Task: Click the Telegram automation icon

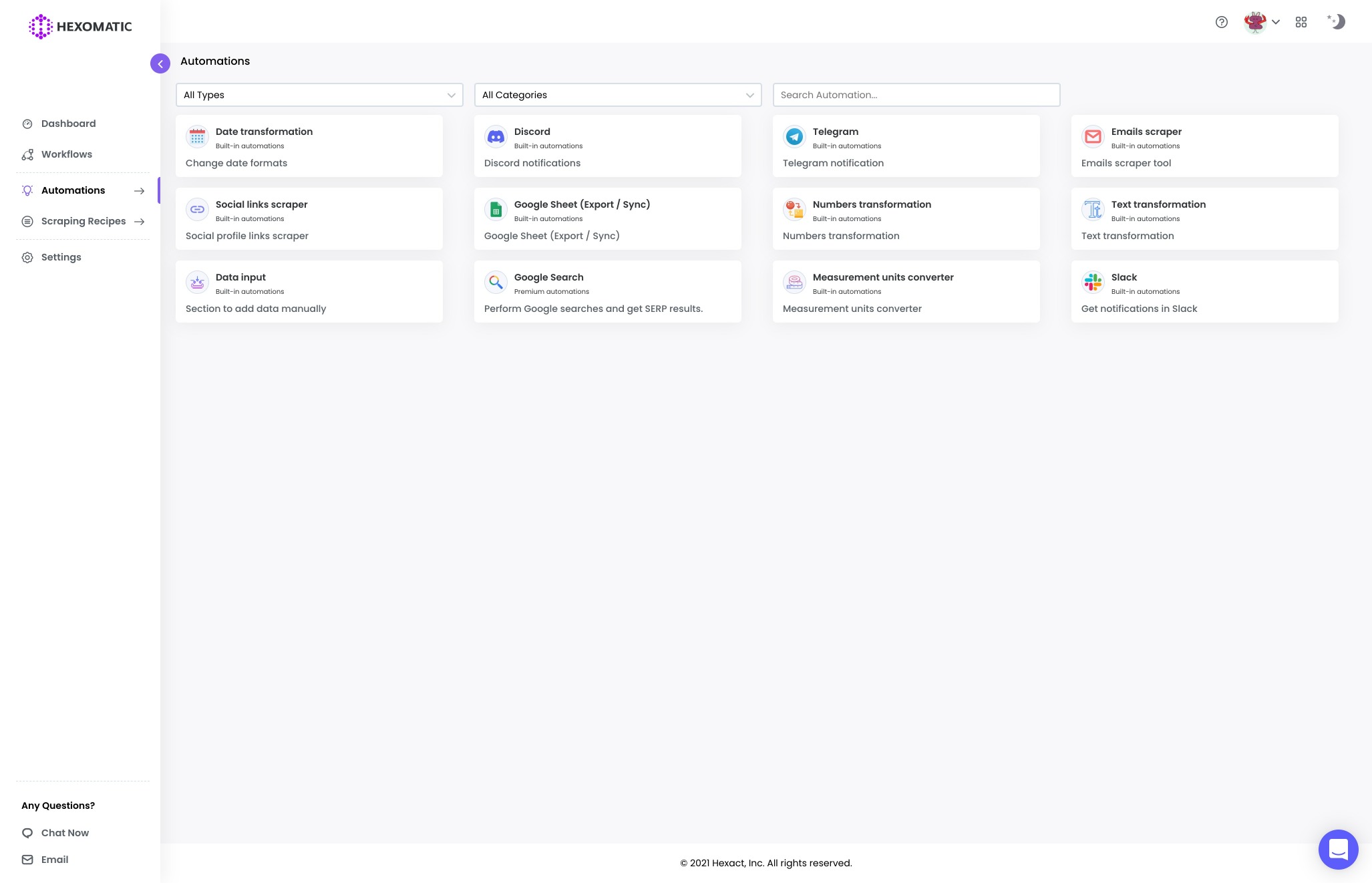Action: pyautogui.click(x=794, y=137)
